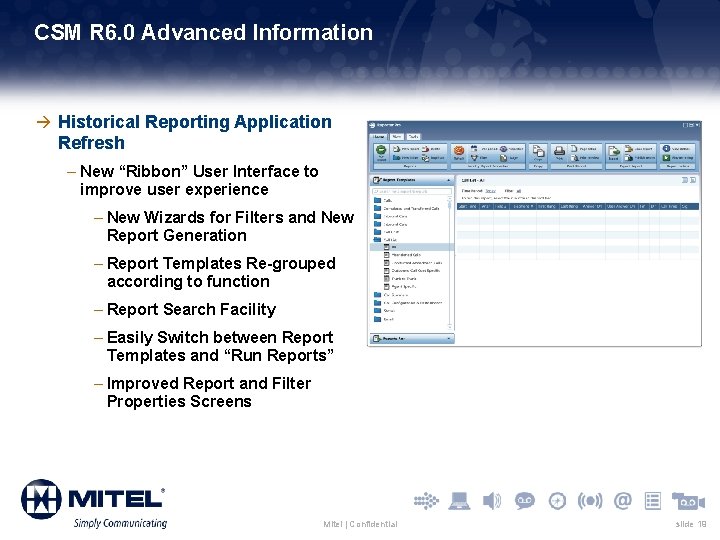Click the report templates search box

[412, 191]
